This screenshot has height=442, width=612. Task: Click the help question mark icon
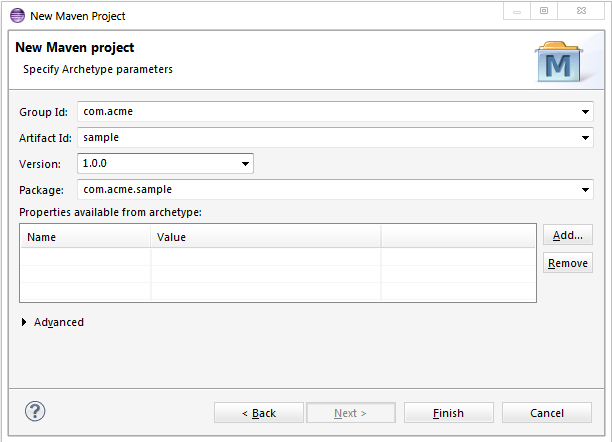click(x=35, y=411)
